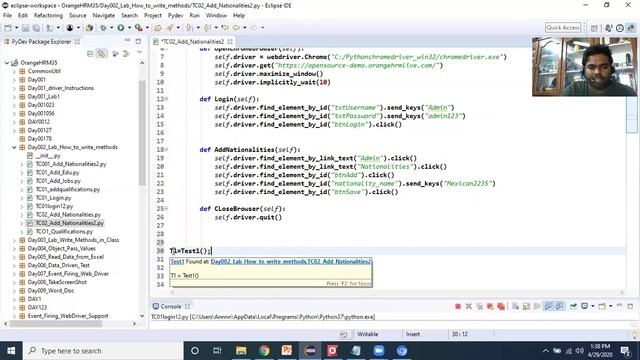The width and height of the screenshot is (640, 360).
Task: Click Pin Console icon
Action: pos(573,307)
